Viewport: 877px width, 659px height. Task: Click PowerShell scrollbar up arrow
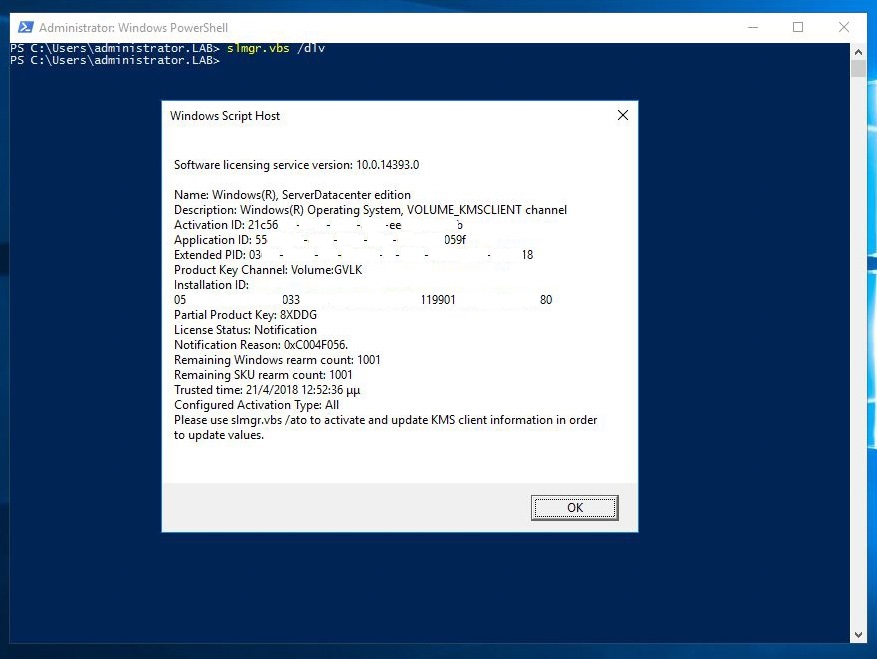click(858, 51)
